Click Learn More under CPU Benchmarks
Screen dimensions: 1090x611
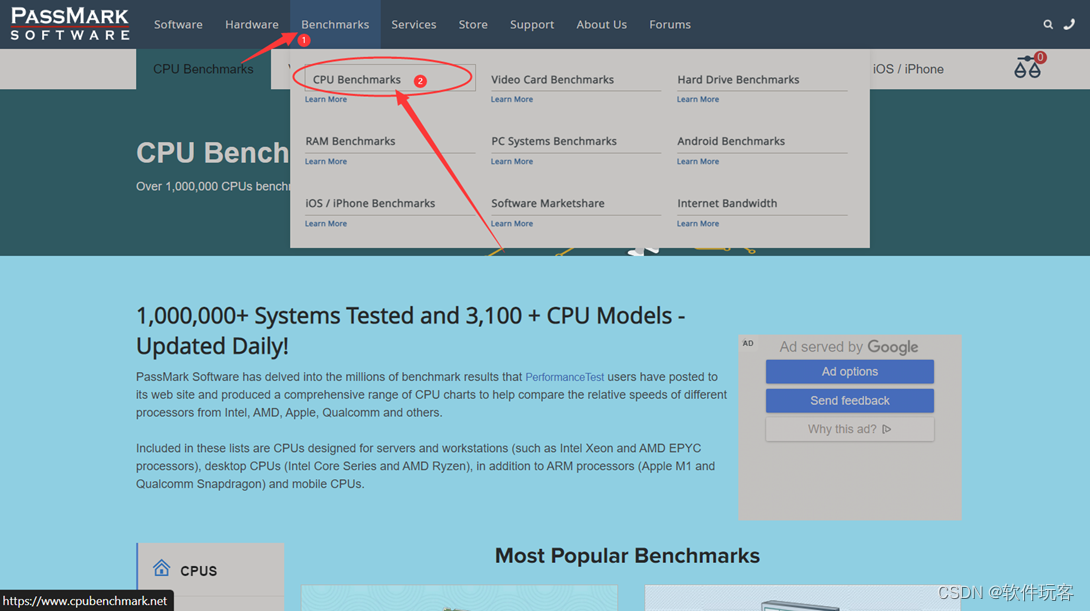(x=325, y=99)
